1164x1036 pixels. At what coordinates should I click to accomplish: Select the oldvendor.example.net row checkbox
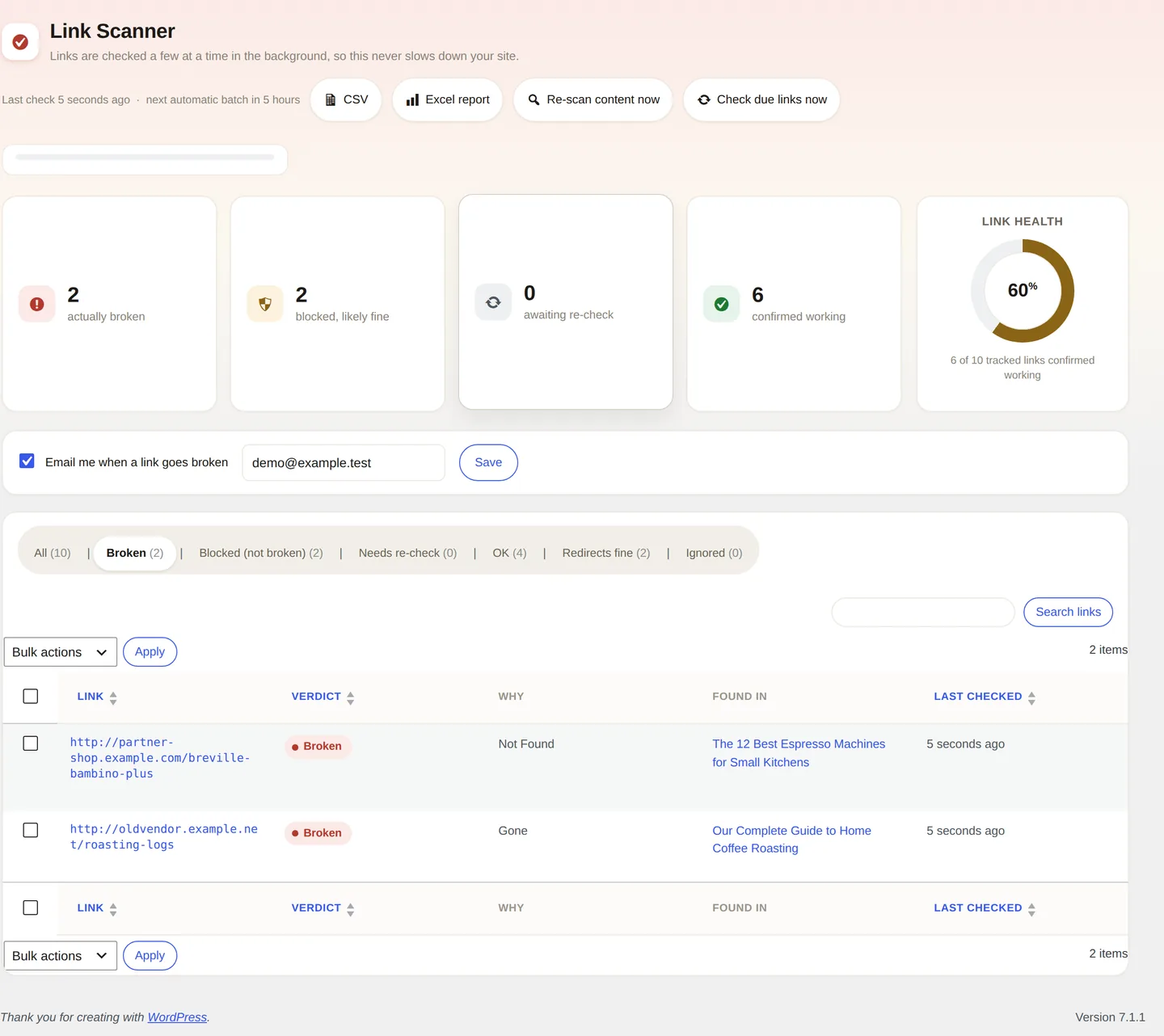tap(31, 830)
